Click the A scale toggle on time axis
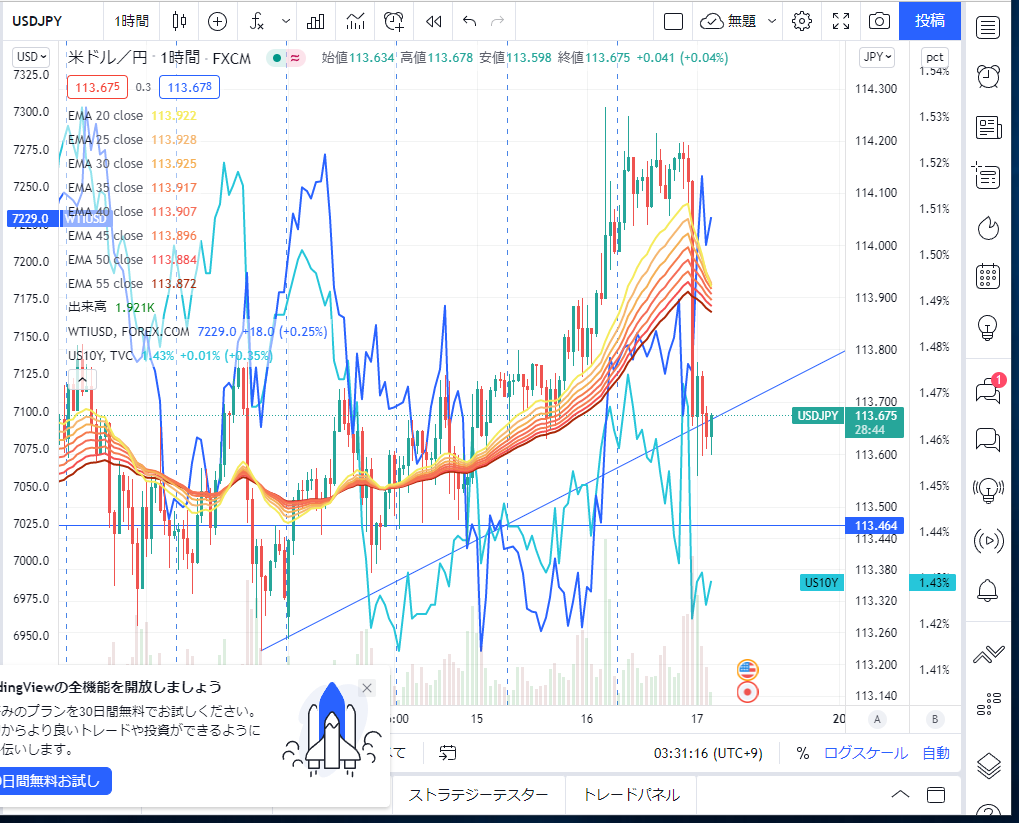 pyautogui.click(x=877, y=719)
